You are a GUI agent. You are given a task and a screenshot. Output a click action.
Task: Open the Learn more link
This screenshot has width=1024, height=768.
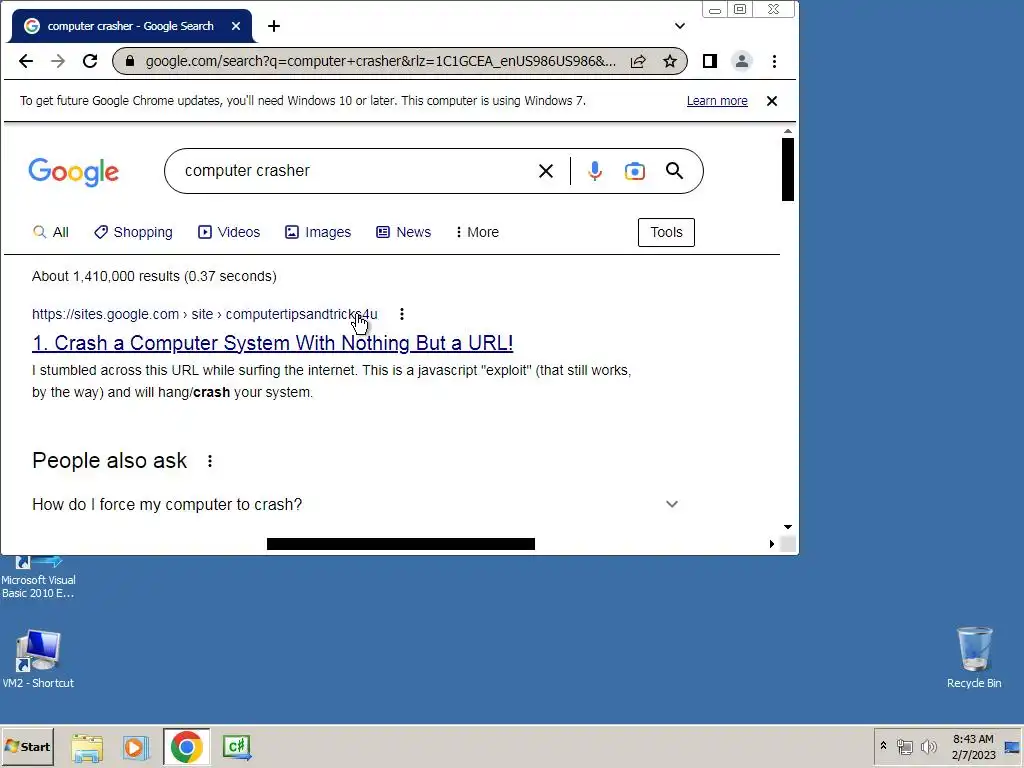(x=717, y=101)
